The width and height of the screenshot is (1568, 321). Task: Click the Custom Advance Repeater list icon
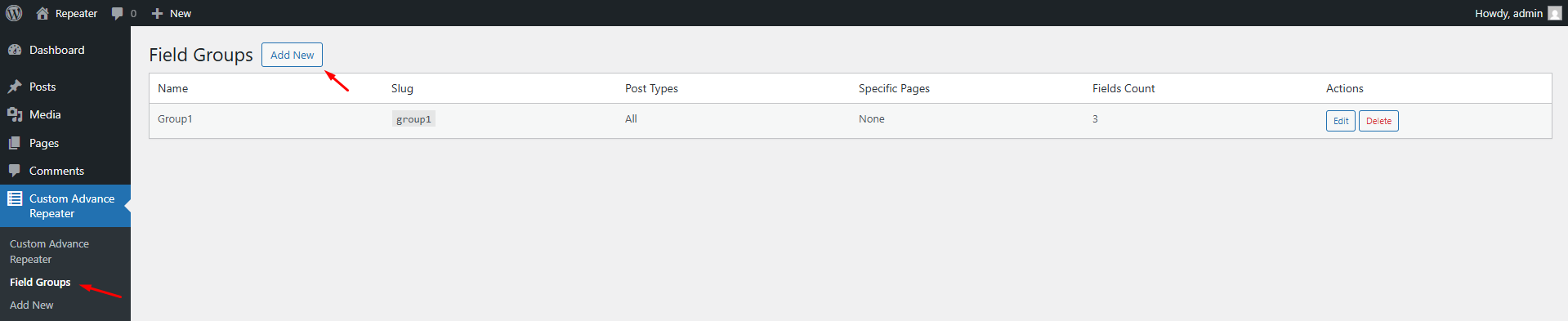click(15, 198)
